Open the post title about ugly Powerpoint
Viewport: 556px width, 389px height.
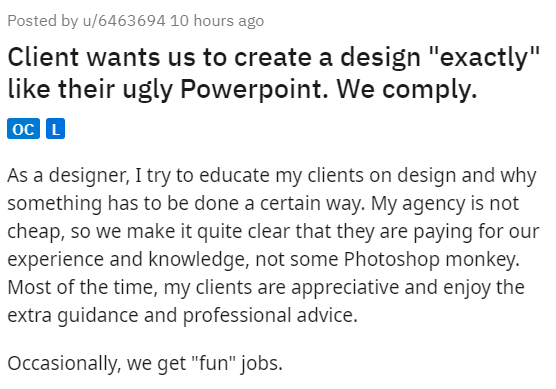point(273,73)
